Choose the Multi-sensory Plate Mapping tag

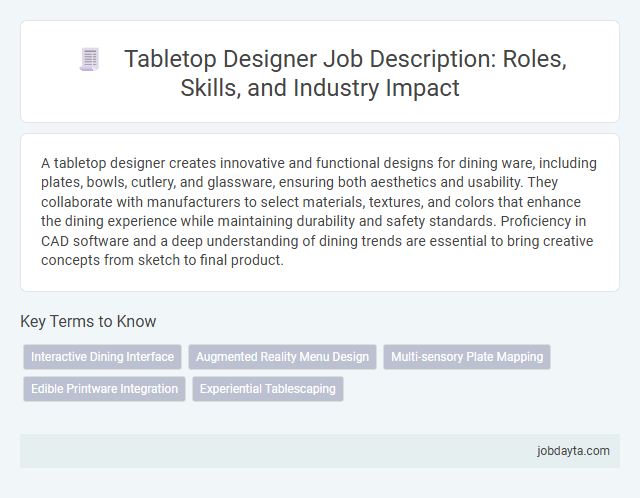467,357
